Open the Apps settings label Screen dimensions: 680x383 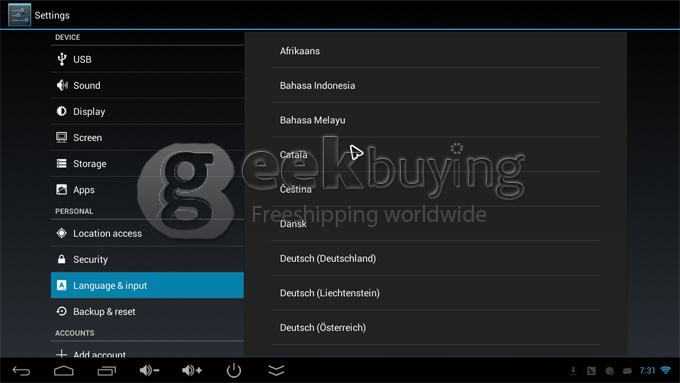84,190
